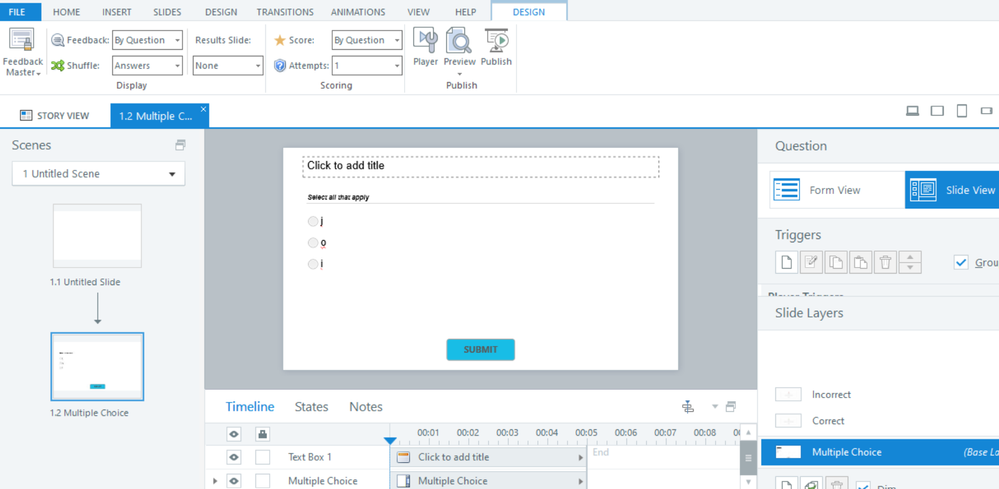The height and width of the screenshot is (489, 999).
Task: Click the Story View grid icon
Action: (x=25, y=115)
